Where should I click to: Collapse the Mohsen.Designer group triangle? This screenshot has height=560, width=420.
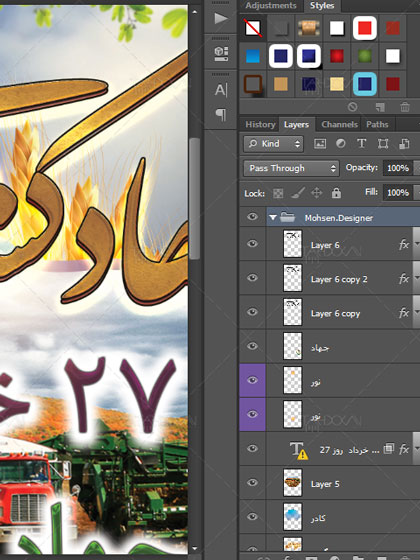click(273, 217)
